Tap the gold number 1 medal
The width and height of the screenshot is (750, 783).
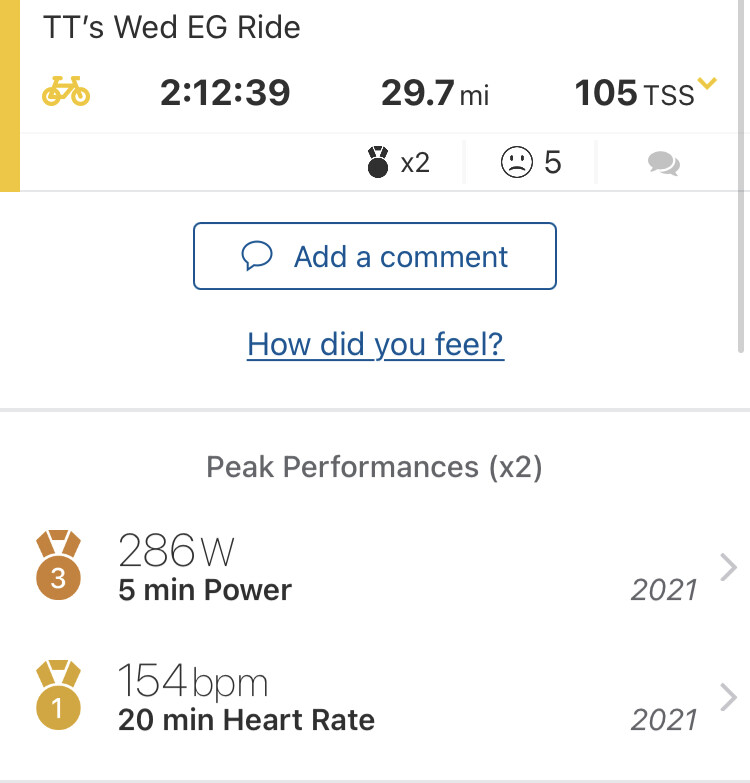click(x=57, y=696)
